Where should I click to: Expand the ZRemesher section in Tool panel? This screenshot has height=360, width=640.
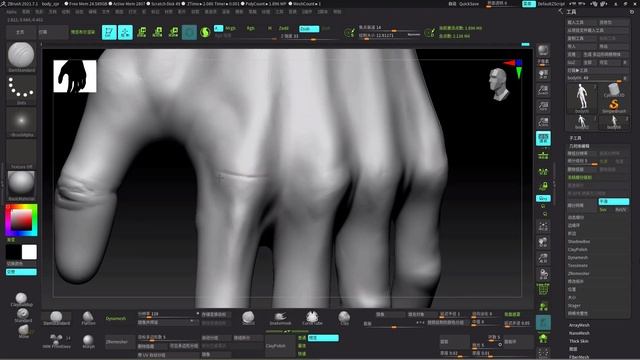click(x=578, y=273)
